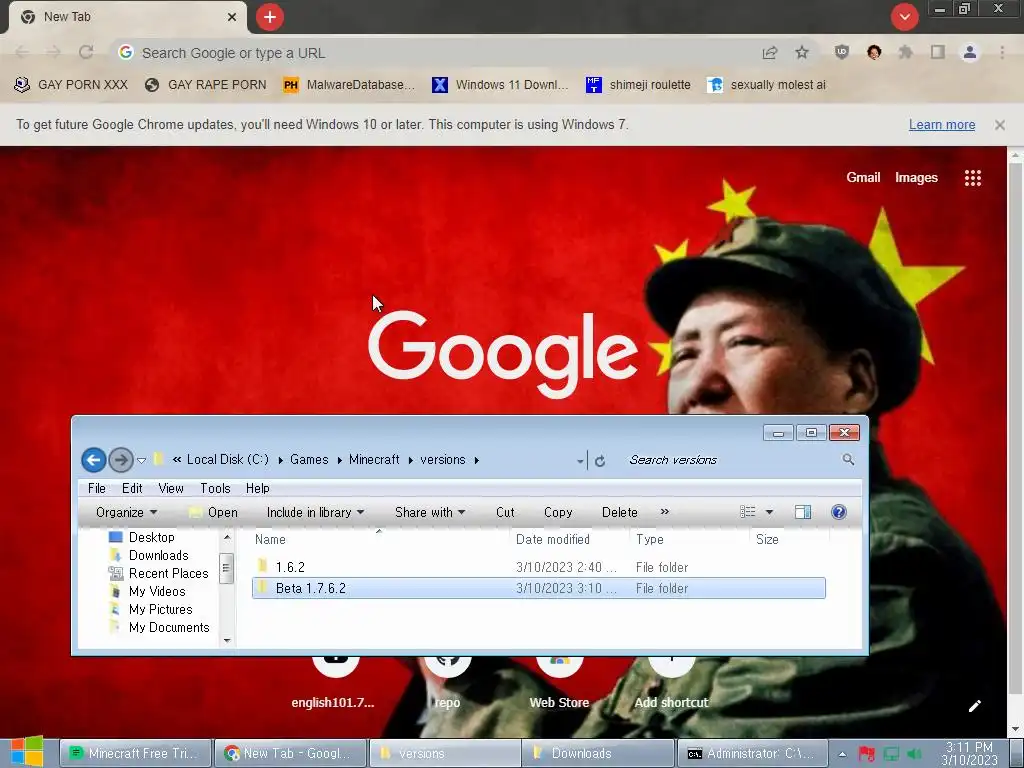Click the share page icon in address bar
1024x768 pixels.
(x=770, y=53)
